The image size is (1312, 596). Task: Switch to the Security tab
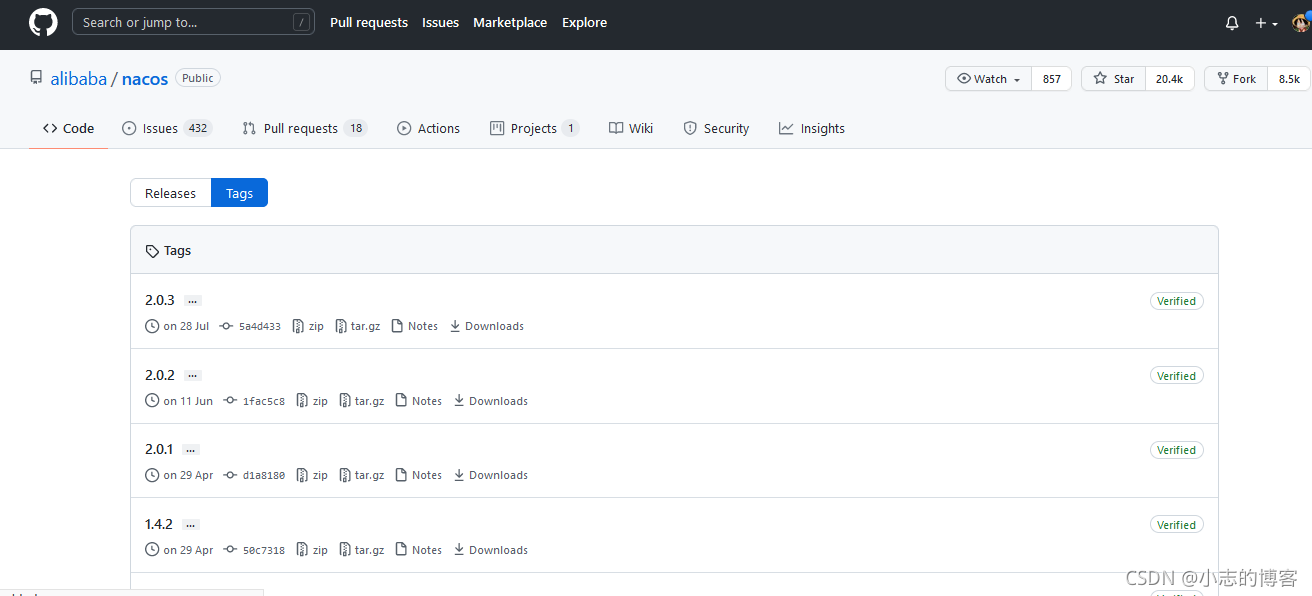(716, 128)
